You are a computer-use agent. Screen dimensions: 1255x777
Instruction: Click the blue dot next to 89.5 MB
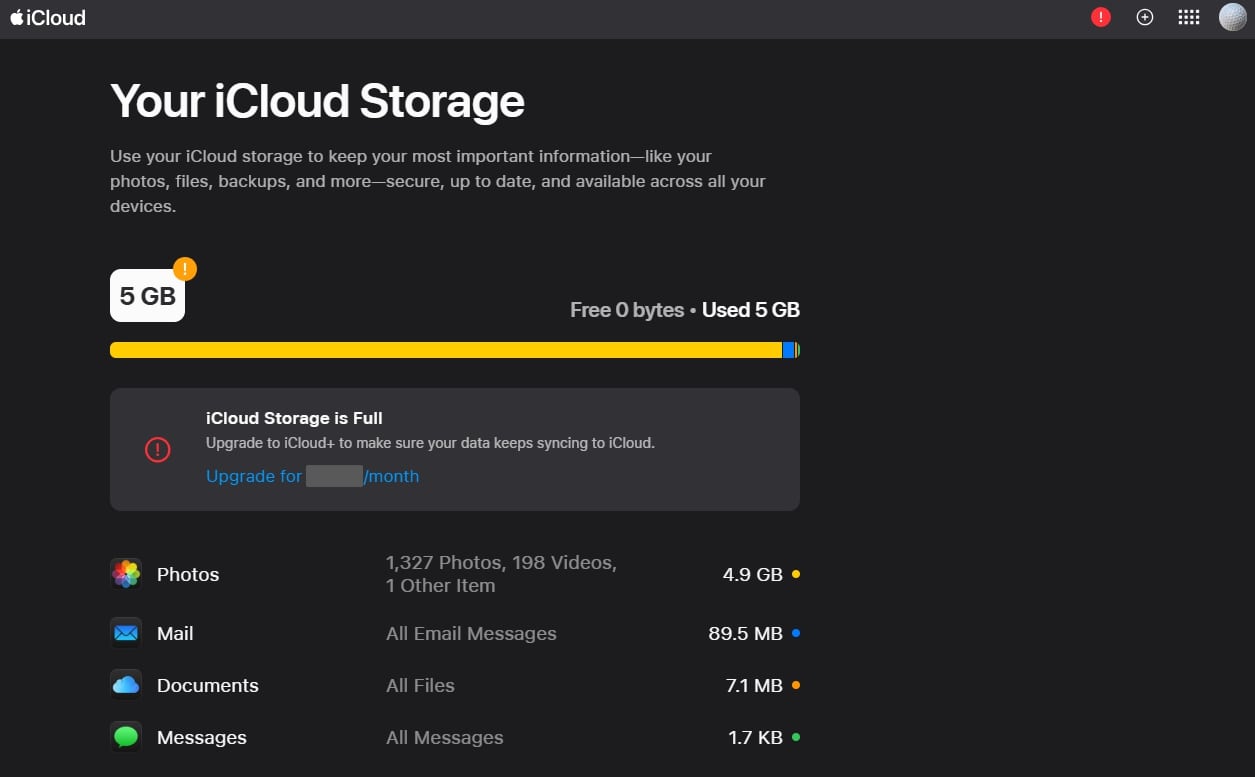795,633
